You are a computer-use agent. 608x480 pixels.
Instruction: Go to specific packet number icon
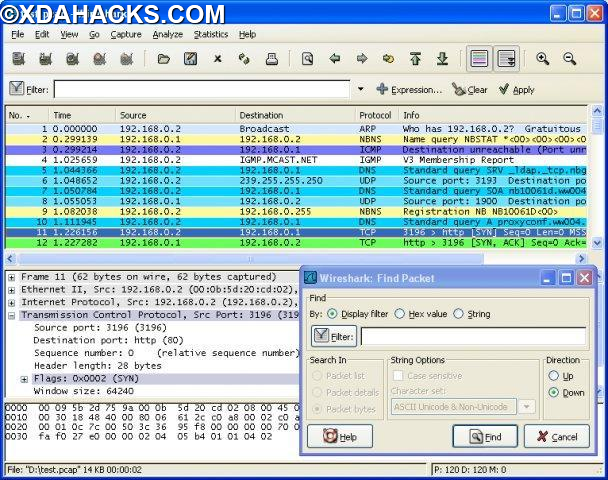click(x=389, y=59)
